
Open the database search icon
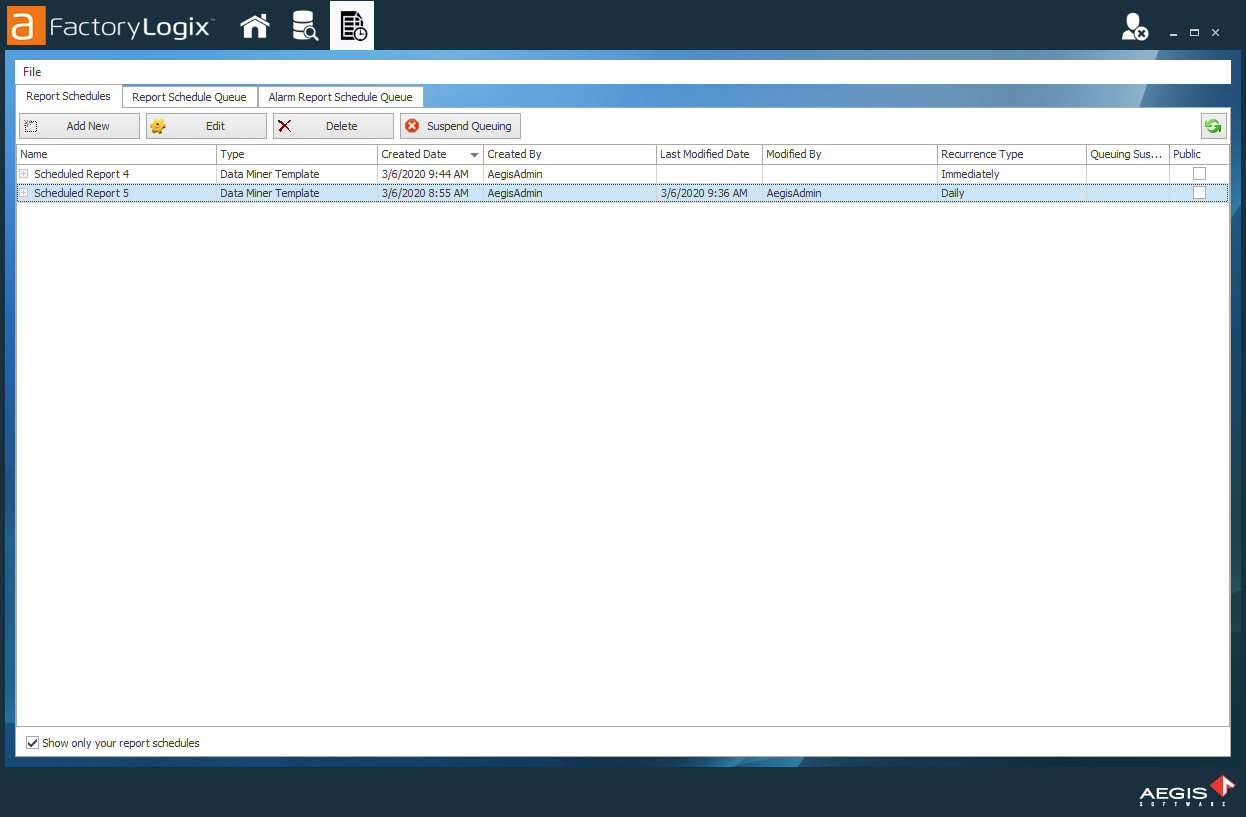[304, 26]
